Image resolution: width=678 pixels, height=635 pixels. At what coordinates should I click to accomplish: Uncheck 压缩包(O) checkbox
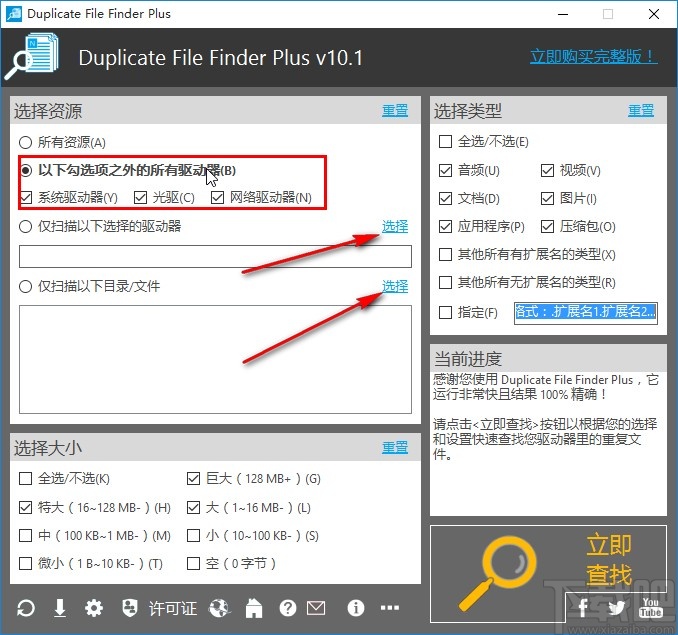coord(547,226)
